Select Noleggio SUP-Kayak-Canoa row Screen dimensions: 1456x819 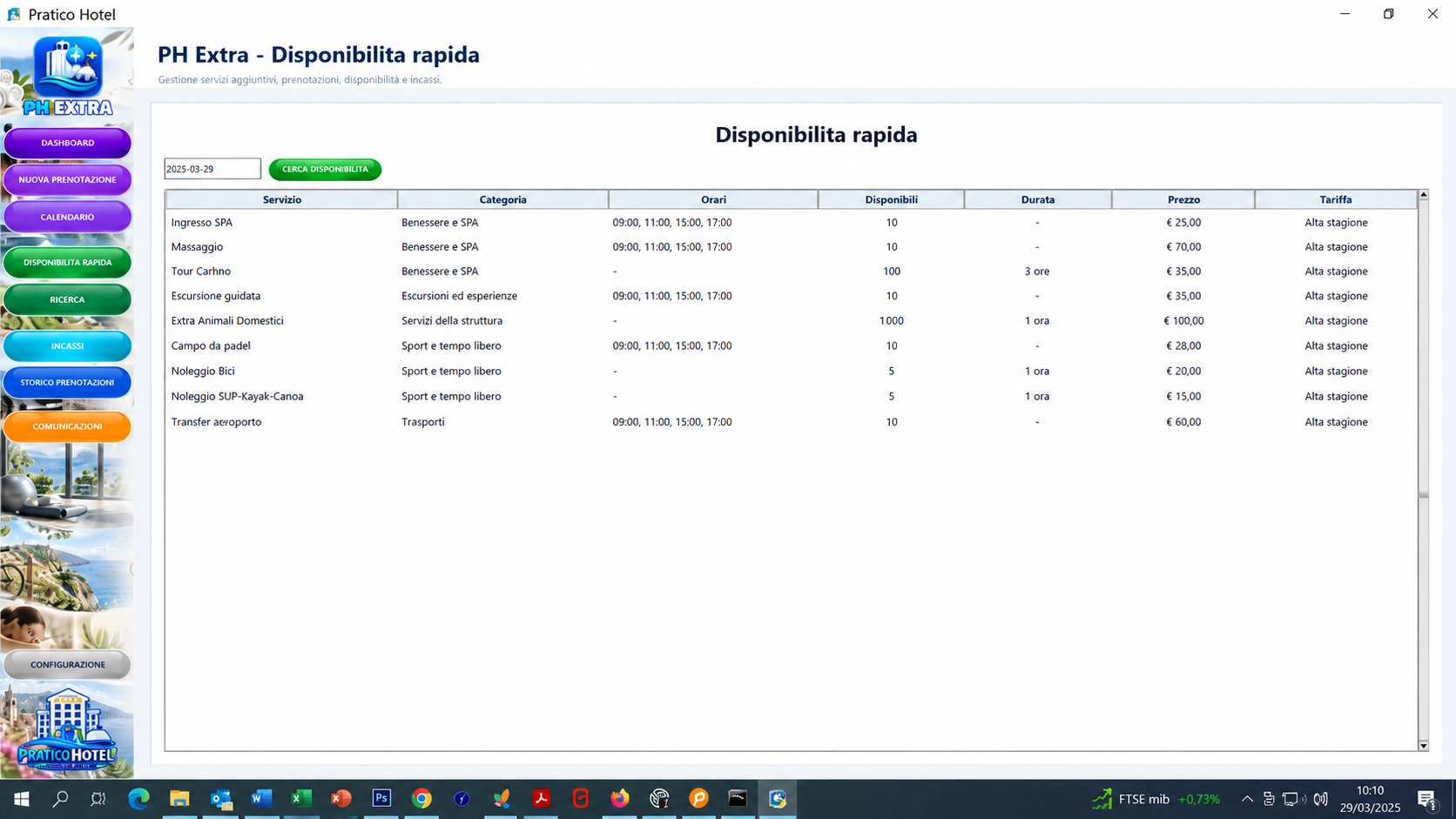(x=791, y=396)
